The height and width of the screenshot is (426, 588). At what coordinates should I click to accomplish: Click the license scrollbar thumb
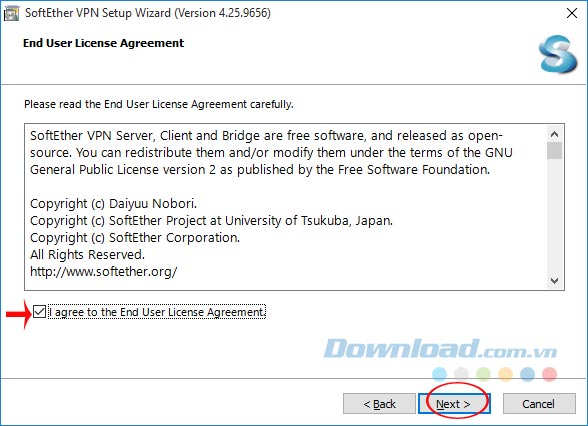554,151
